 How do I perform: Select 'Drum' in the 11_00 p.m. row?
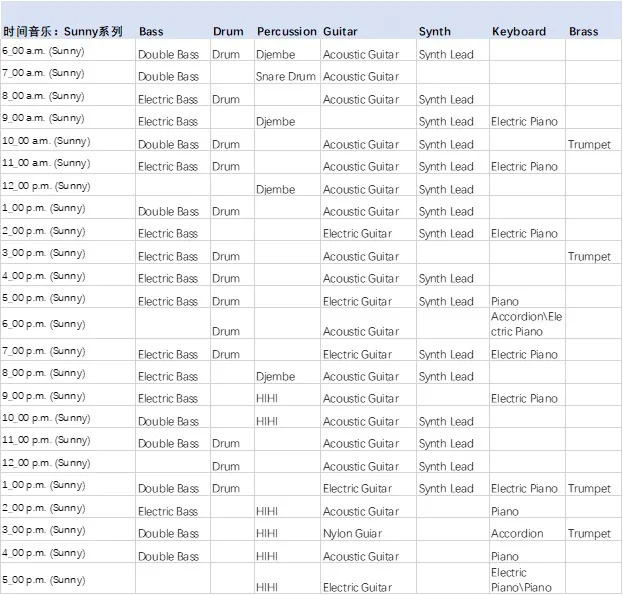(x=226, y=443)
